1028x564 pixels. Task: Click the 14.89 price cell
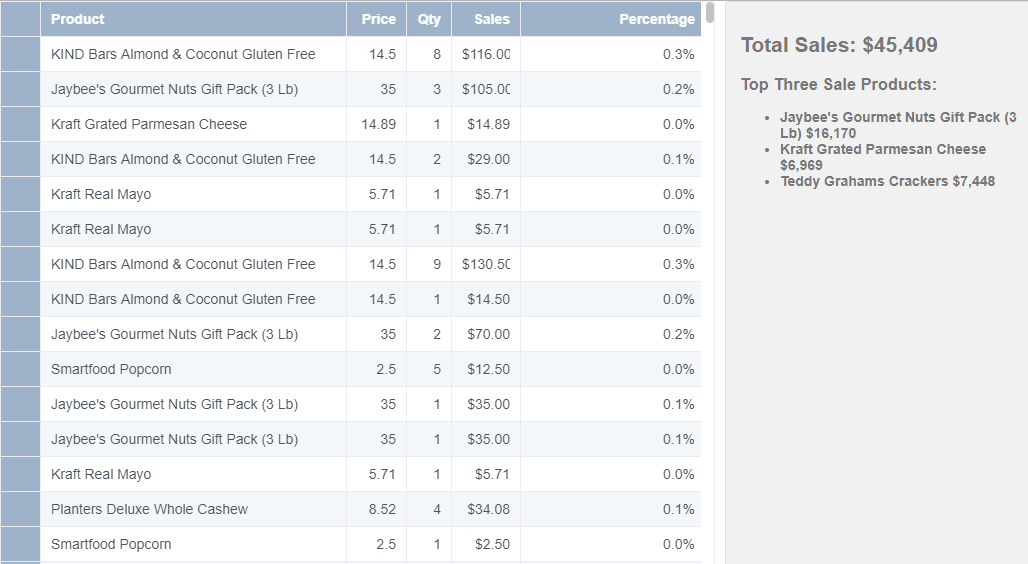click(x=376, y=124)
